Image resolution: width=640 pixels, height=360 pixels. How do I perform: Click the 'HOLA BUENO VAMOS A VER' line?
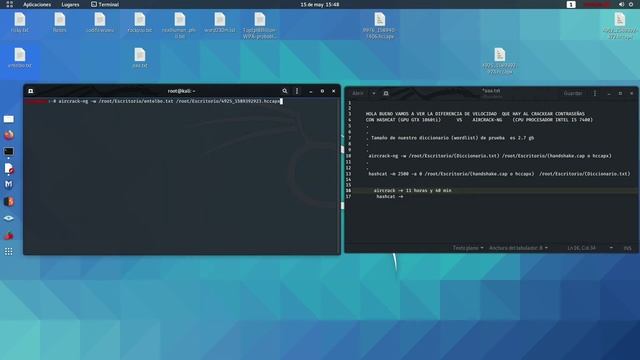(475, 114)
